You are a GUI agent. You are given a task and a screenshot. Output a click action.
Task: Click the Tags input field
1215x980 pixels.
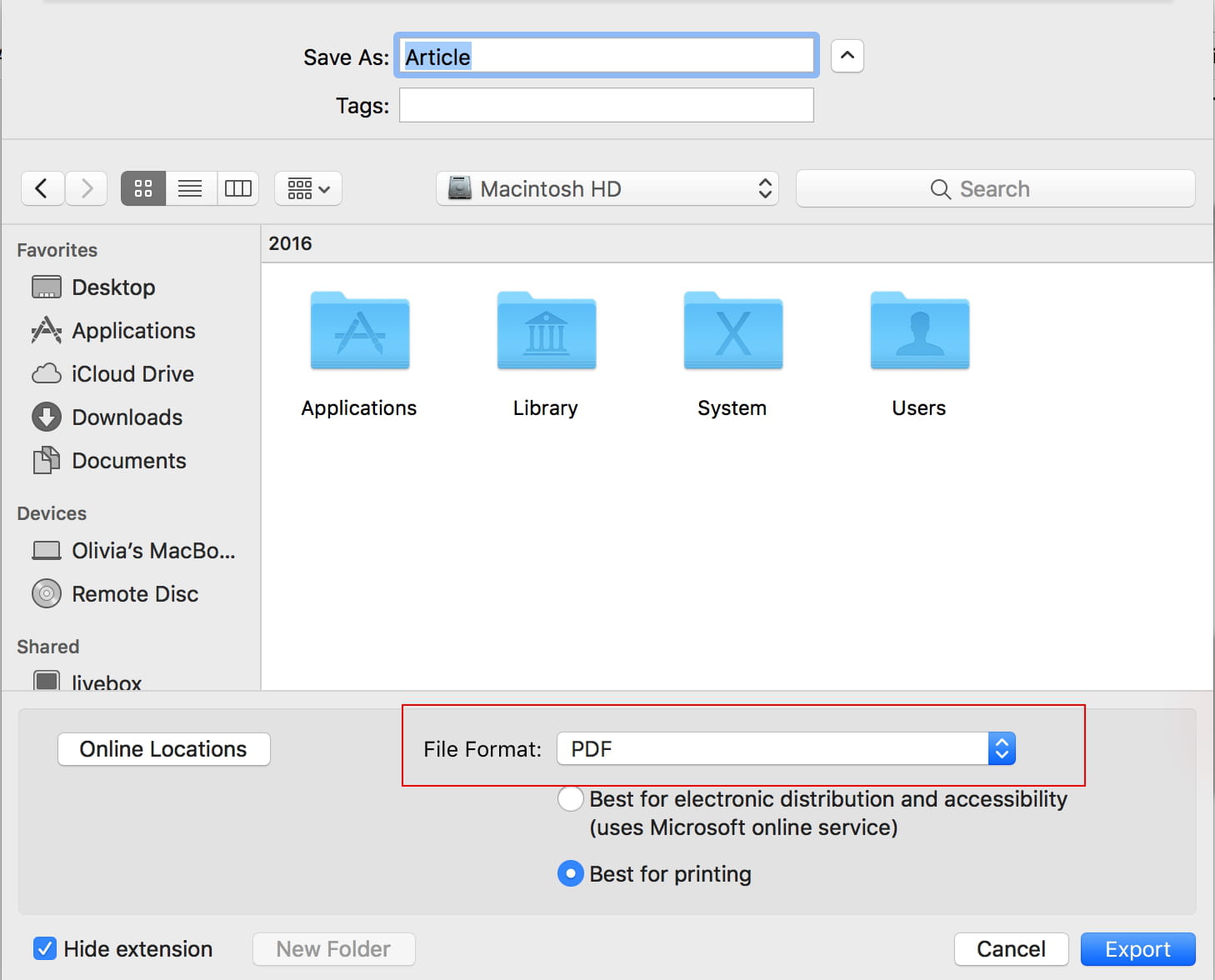tap(606, 106)
